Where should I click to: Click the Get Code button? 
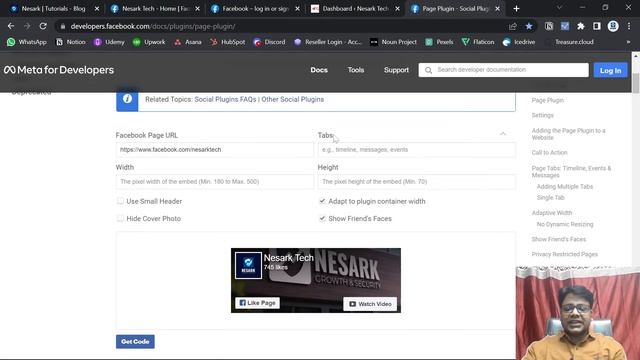point(135,342)
